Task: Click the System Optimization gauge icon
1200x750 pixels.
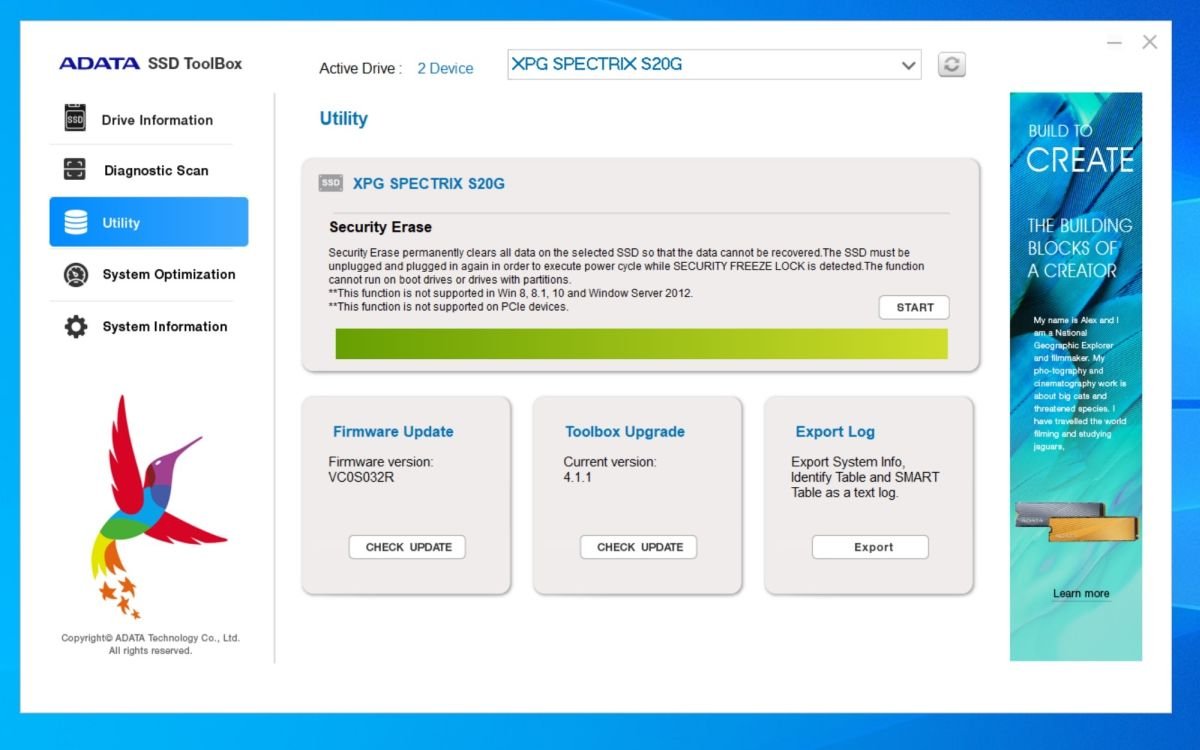Action: (x=76, y=274)
